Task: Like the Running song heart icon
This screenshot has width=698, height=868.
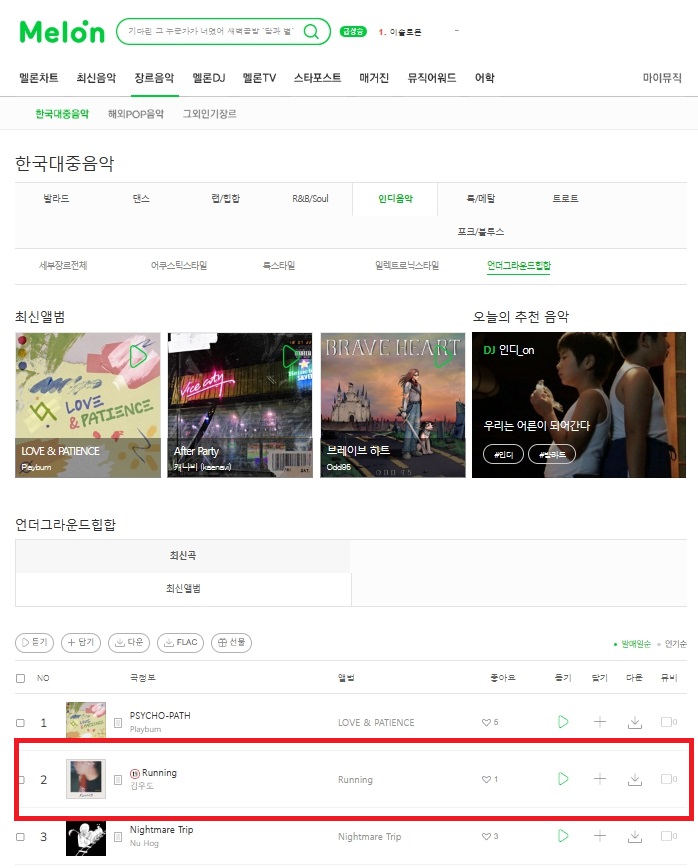Action: (x=486, y=779)
